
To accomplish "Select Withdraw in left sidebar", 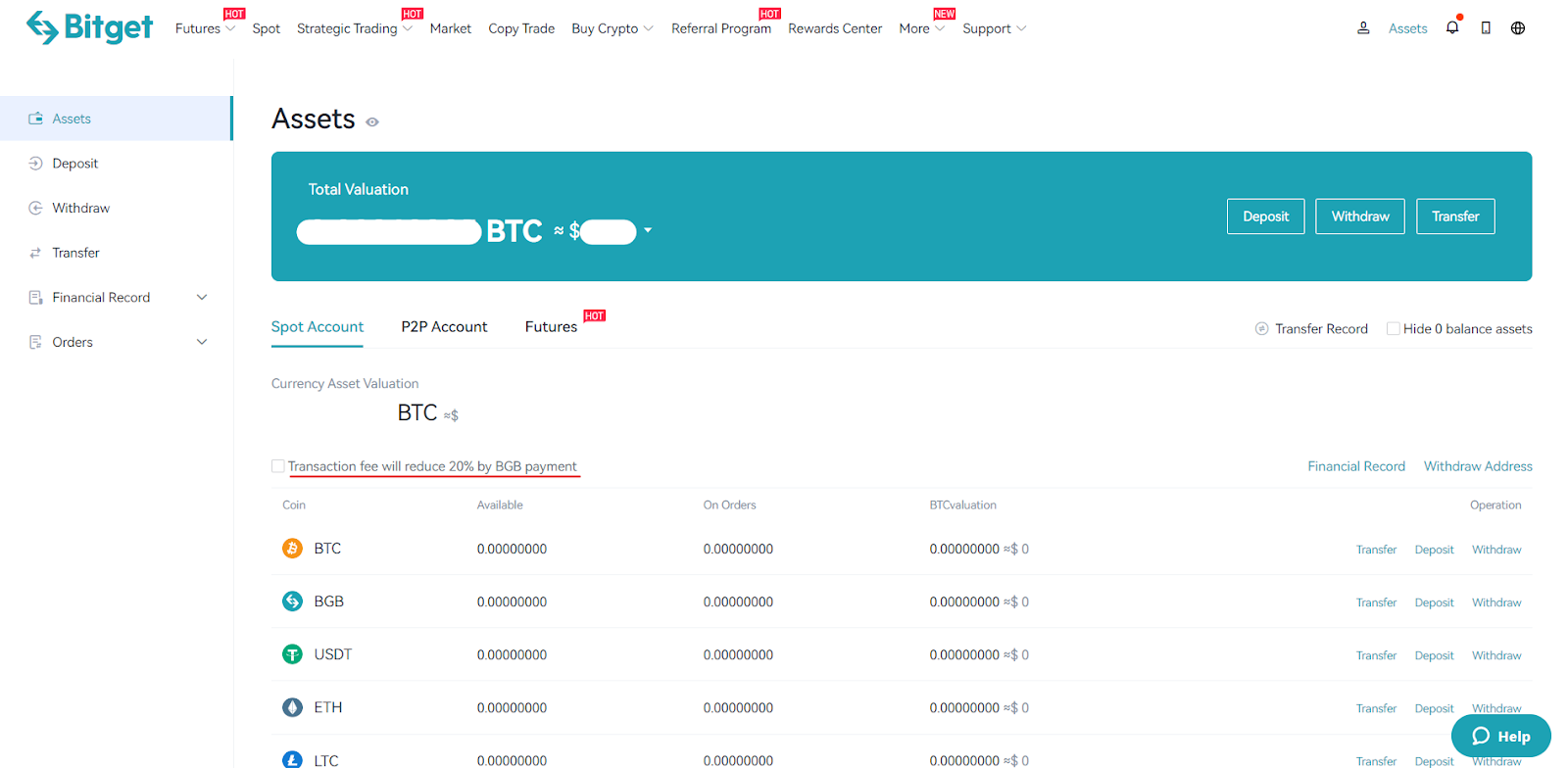I will [x=81, y=208].
